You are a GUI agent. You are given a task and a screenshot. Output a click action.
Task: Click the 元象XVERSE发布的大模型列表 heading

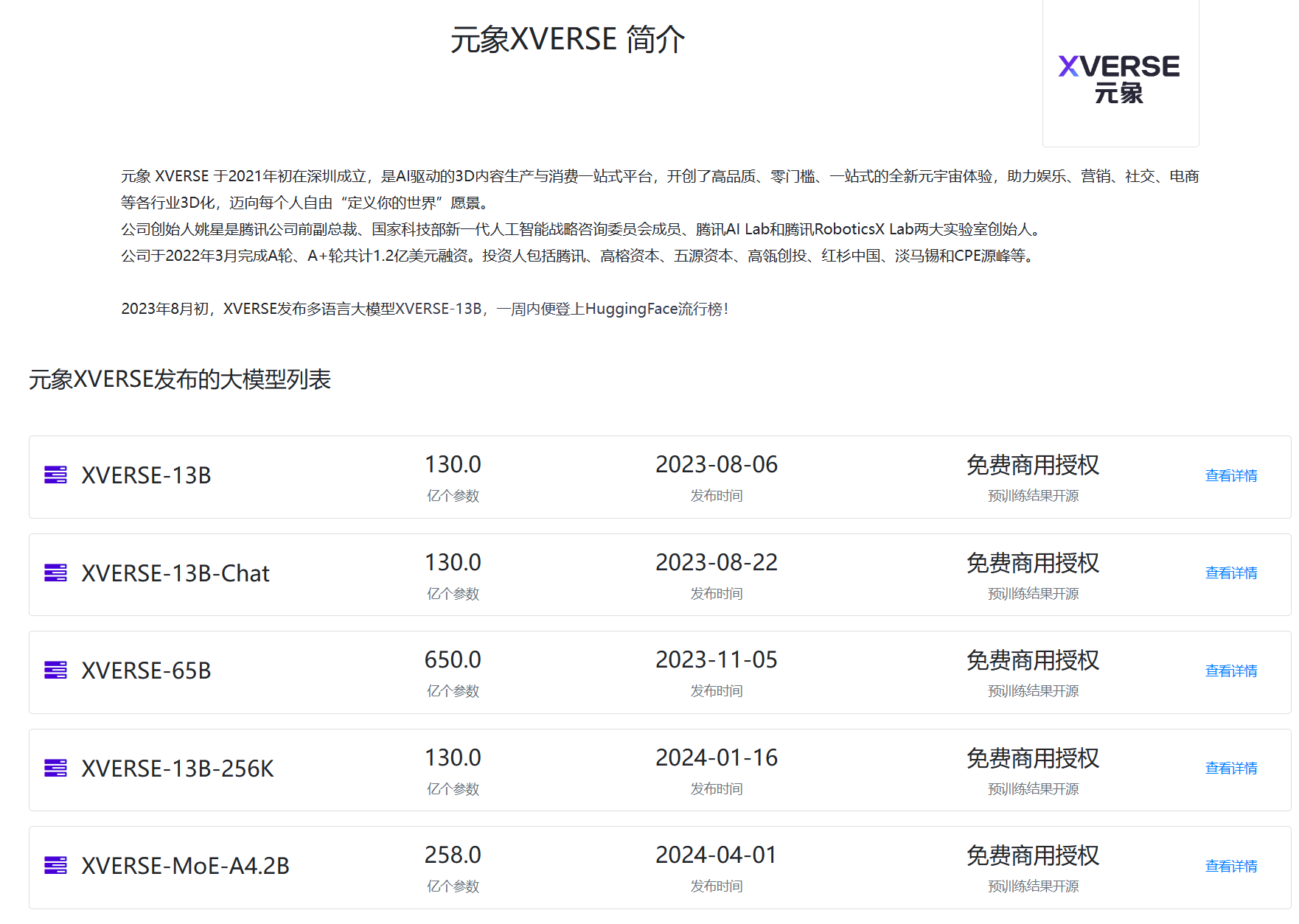tap(180, 379)
